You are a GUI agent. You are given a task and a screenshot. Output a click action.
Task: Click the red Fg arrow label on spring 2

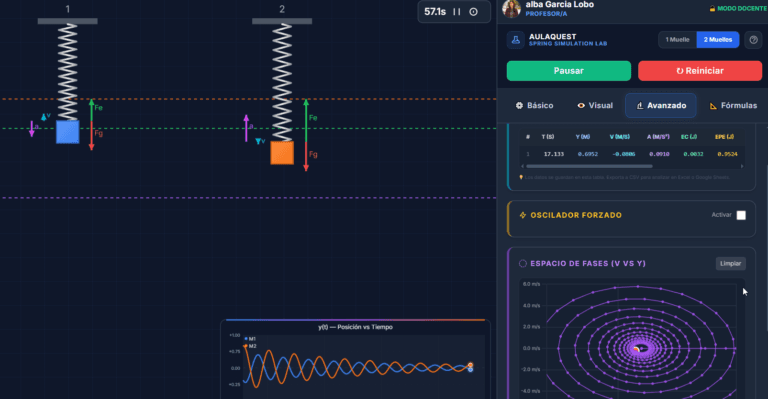(x=313, y=154)
